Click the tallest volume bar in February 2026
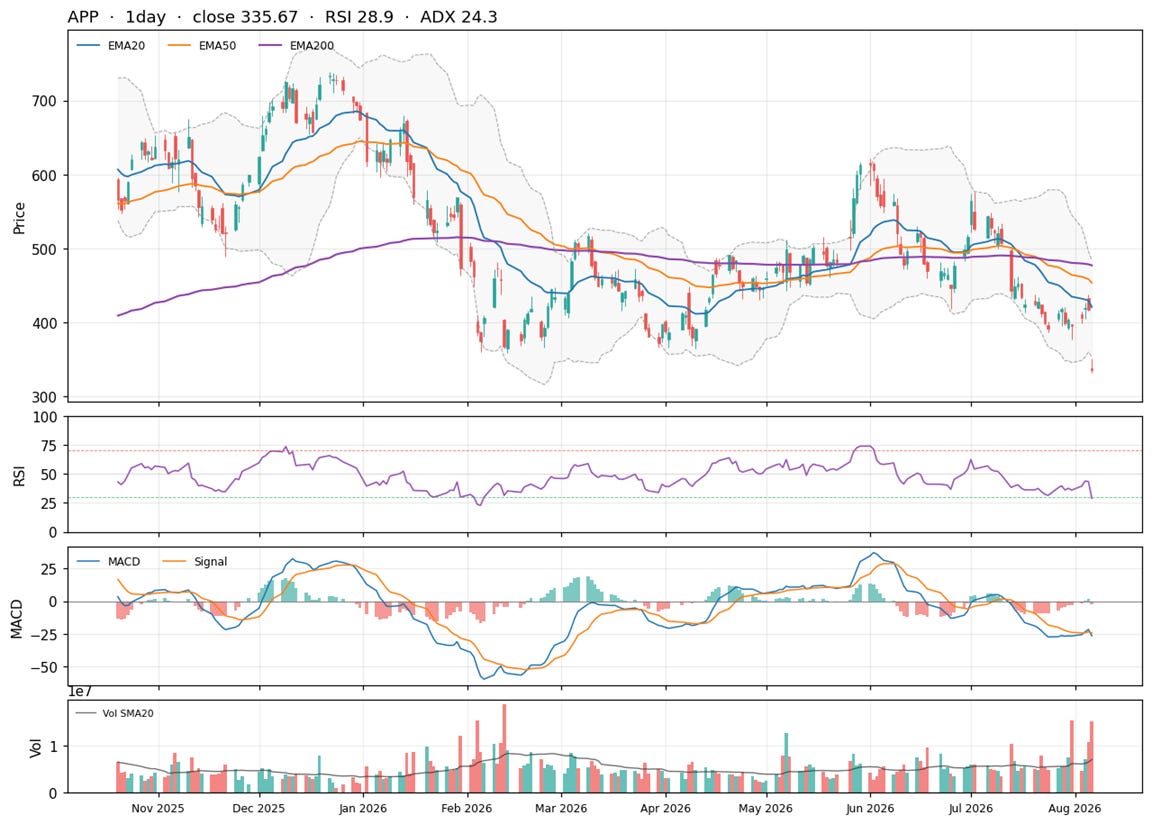This screenshot has height=824, width=1152. 504,748
